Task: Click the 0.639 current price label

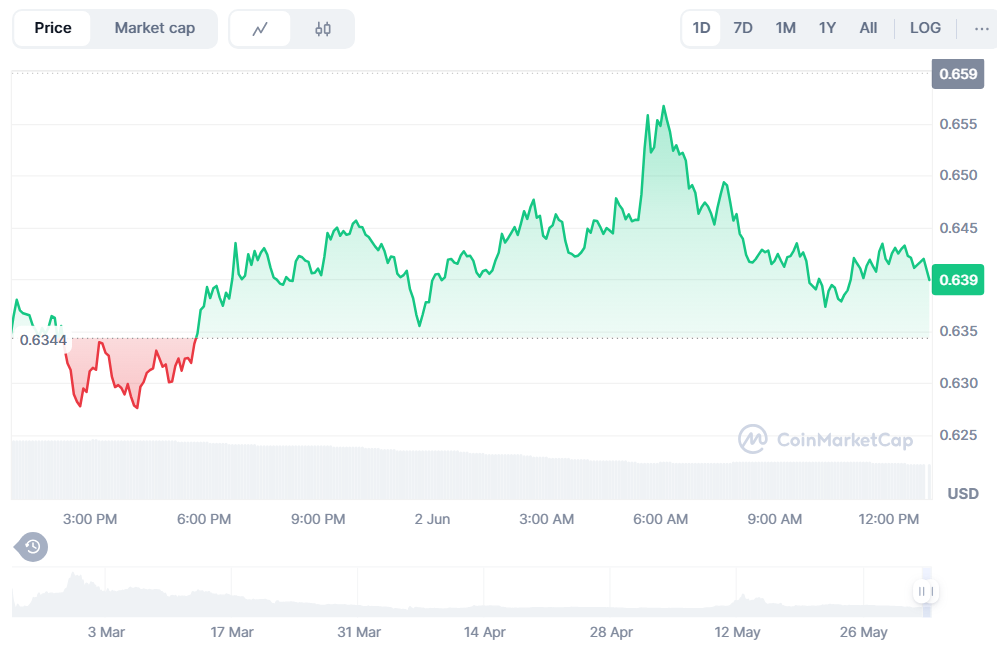Action: pos(957,280)
